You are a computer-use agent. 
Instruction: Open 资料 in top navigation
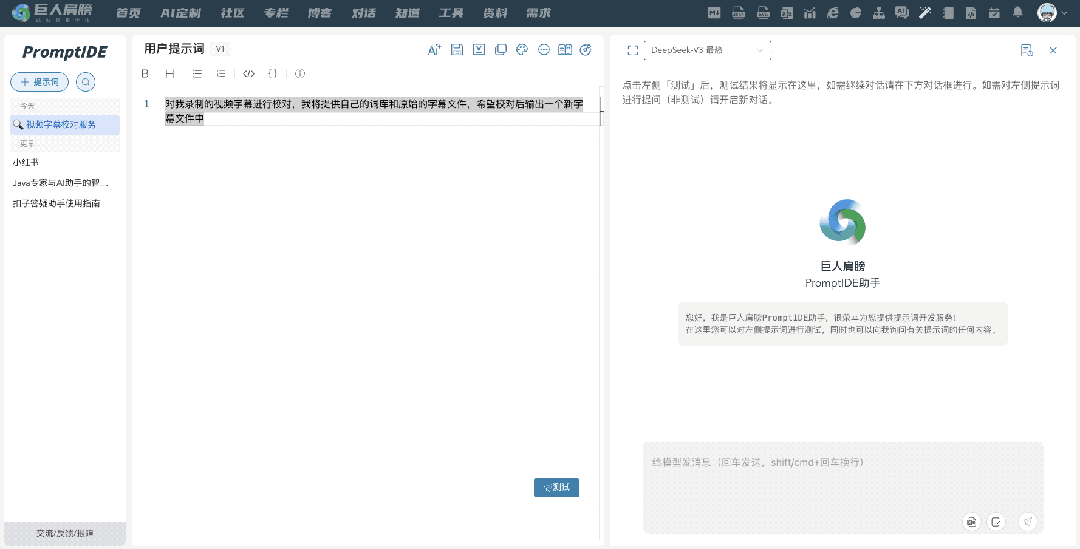pyautogui.click(x=495, y=13)
